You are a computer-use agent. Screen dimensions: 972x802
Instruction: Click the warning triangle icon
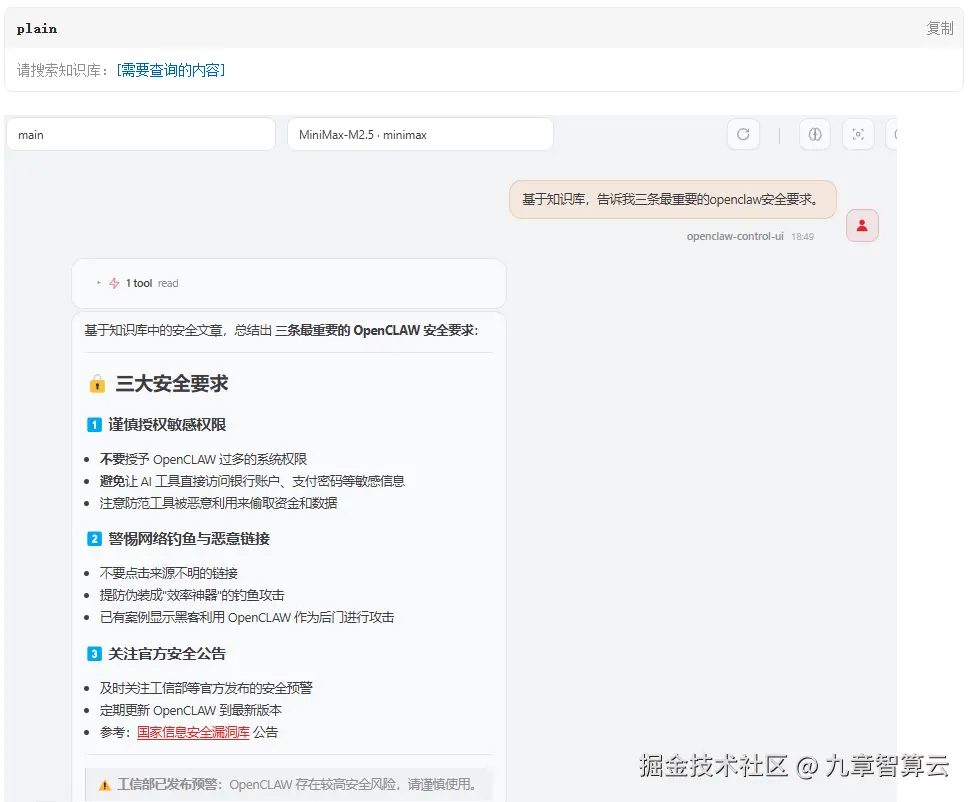tap(105, 785)
